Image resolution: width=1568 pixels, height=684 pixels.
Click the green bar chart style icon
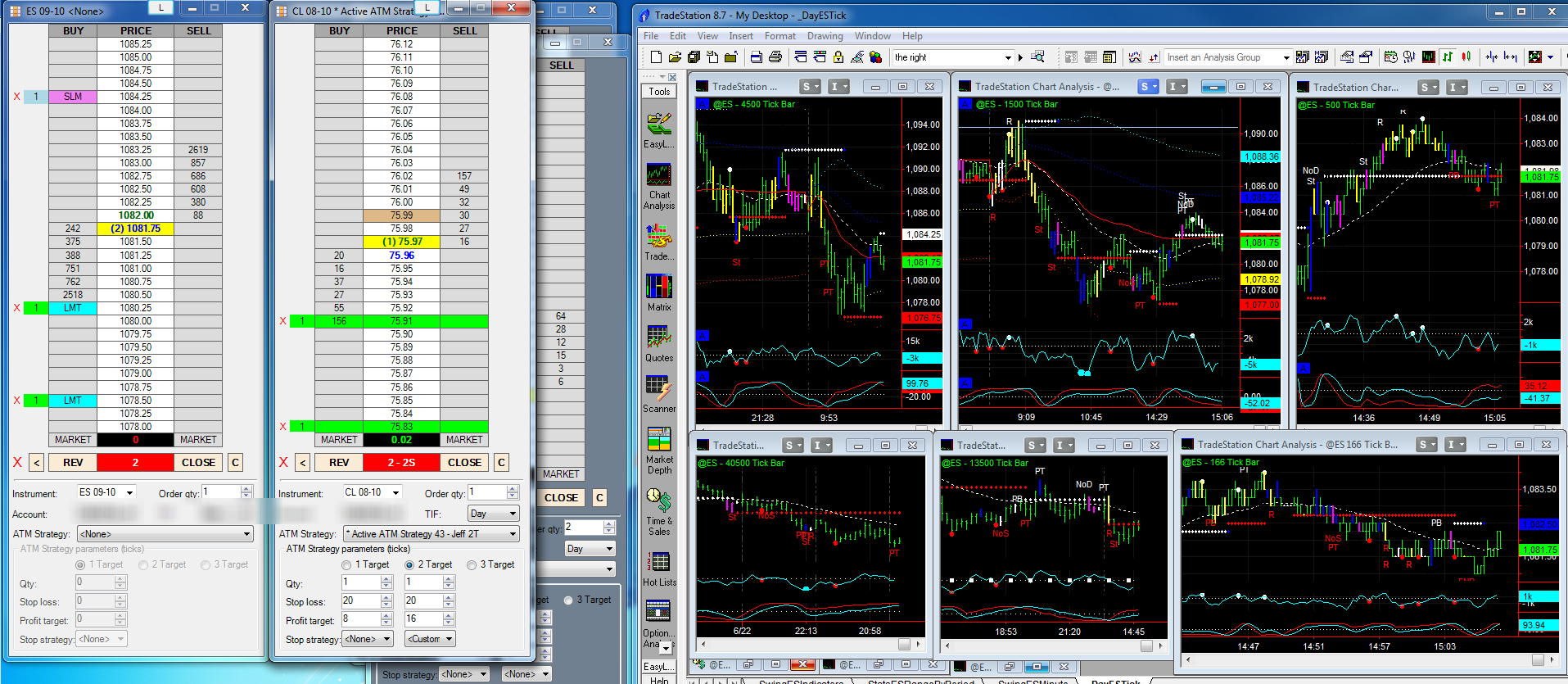tap(1448, 57)
